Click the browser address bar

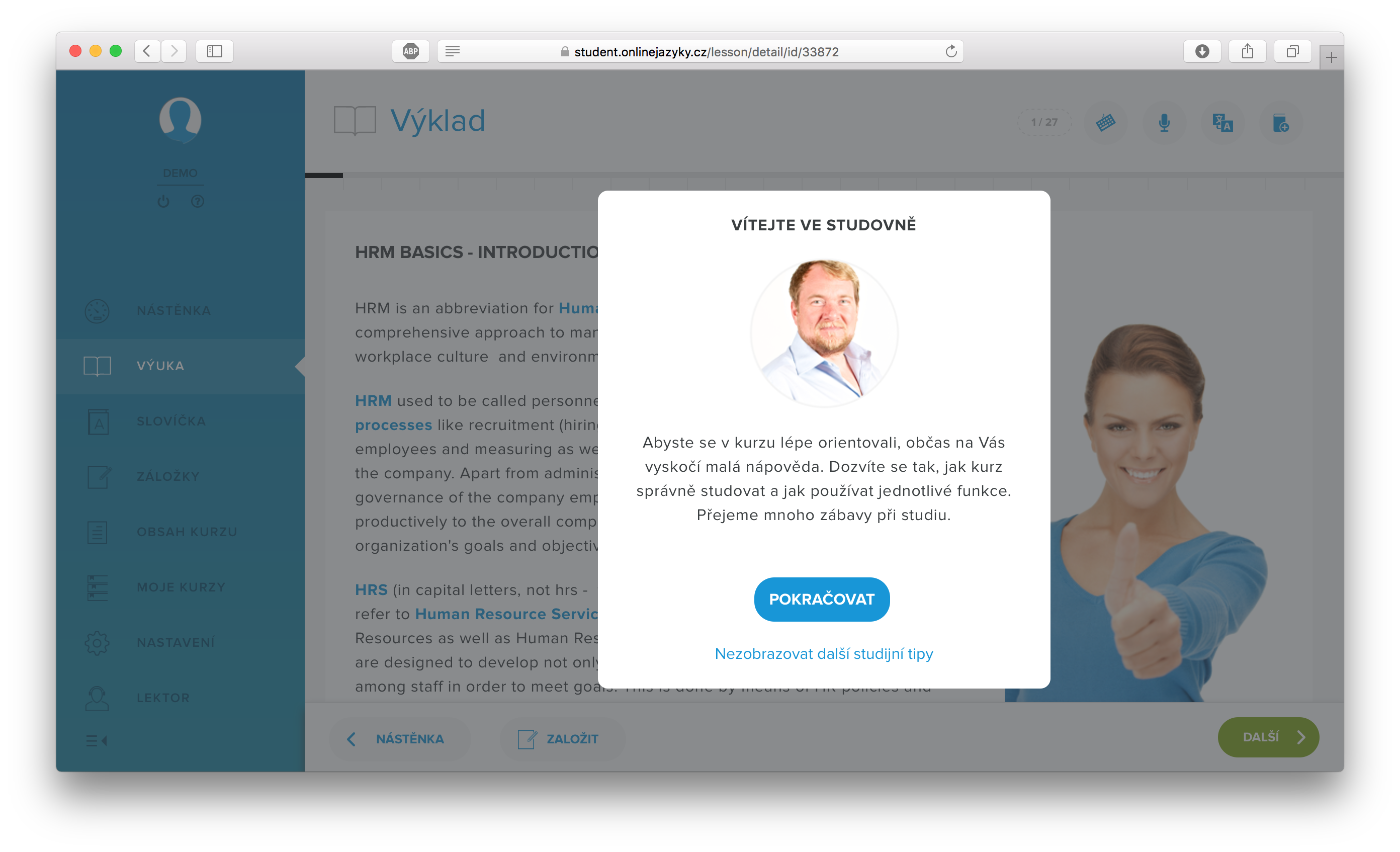700,51
